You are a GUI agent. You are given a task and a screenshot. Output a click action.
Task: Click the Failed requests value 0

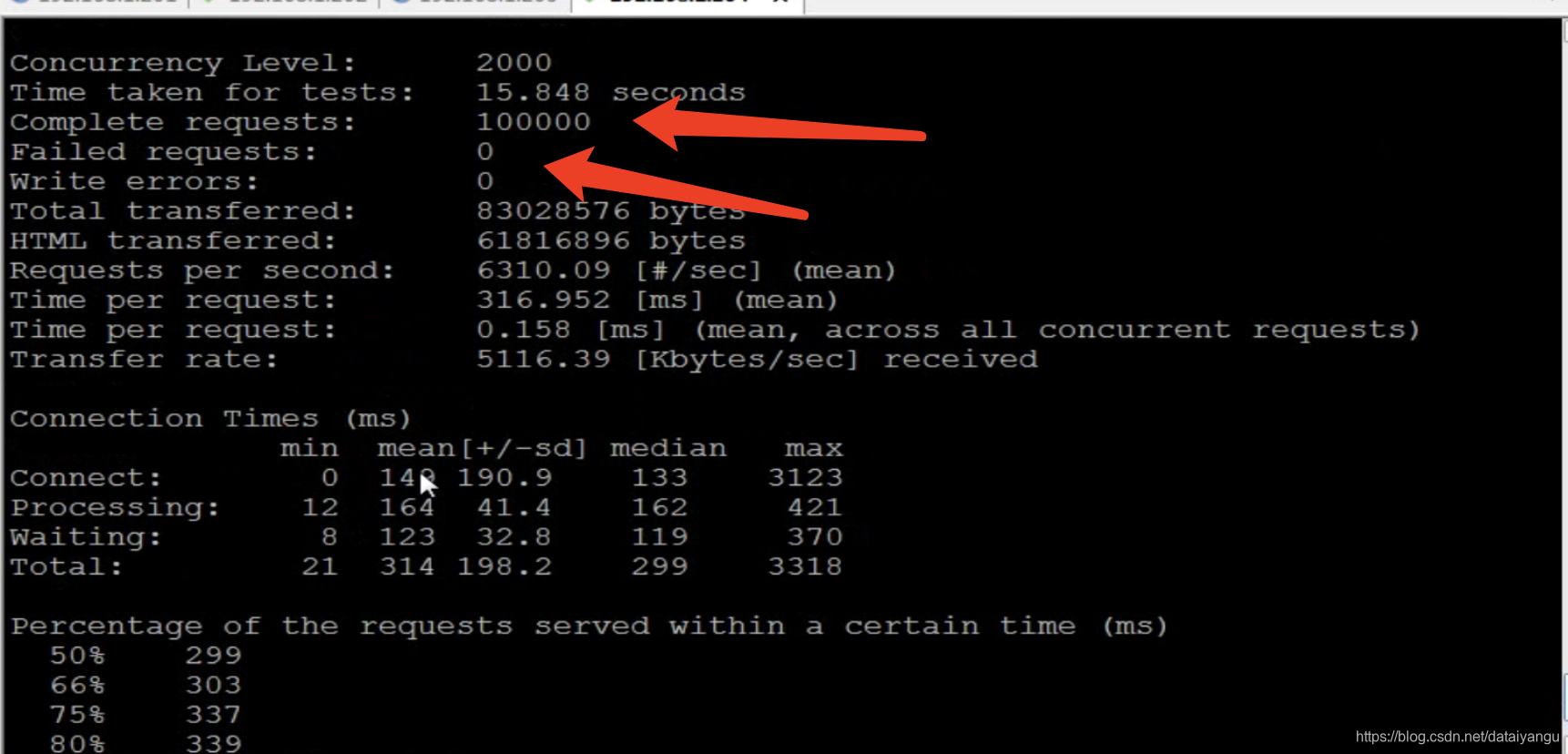pos(485,152)
